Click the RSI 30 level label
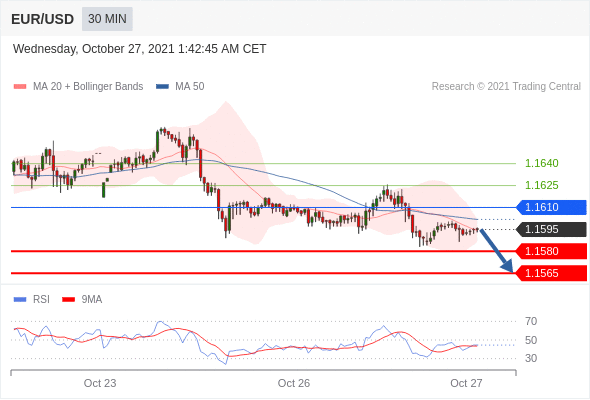This screenshot has width=590, height=400. point(531,358)
